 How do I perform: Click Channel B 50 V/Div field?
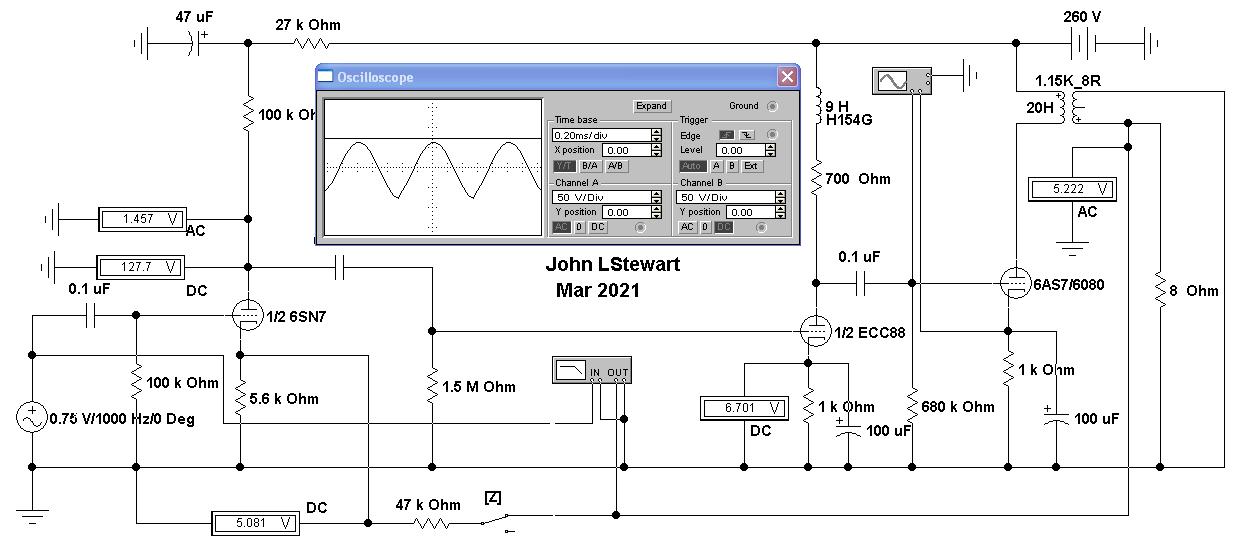(x=725, y=197)
